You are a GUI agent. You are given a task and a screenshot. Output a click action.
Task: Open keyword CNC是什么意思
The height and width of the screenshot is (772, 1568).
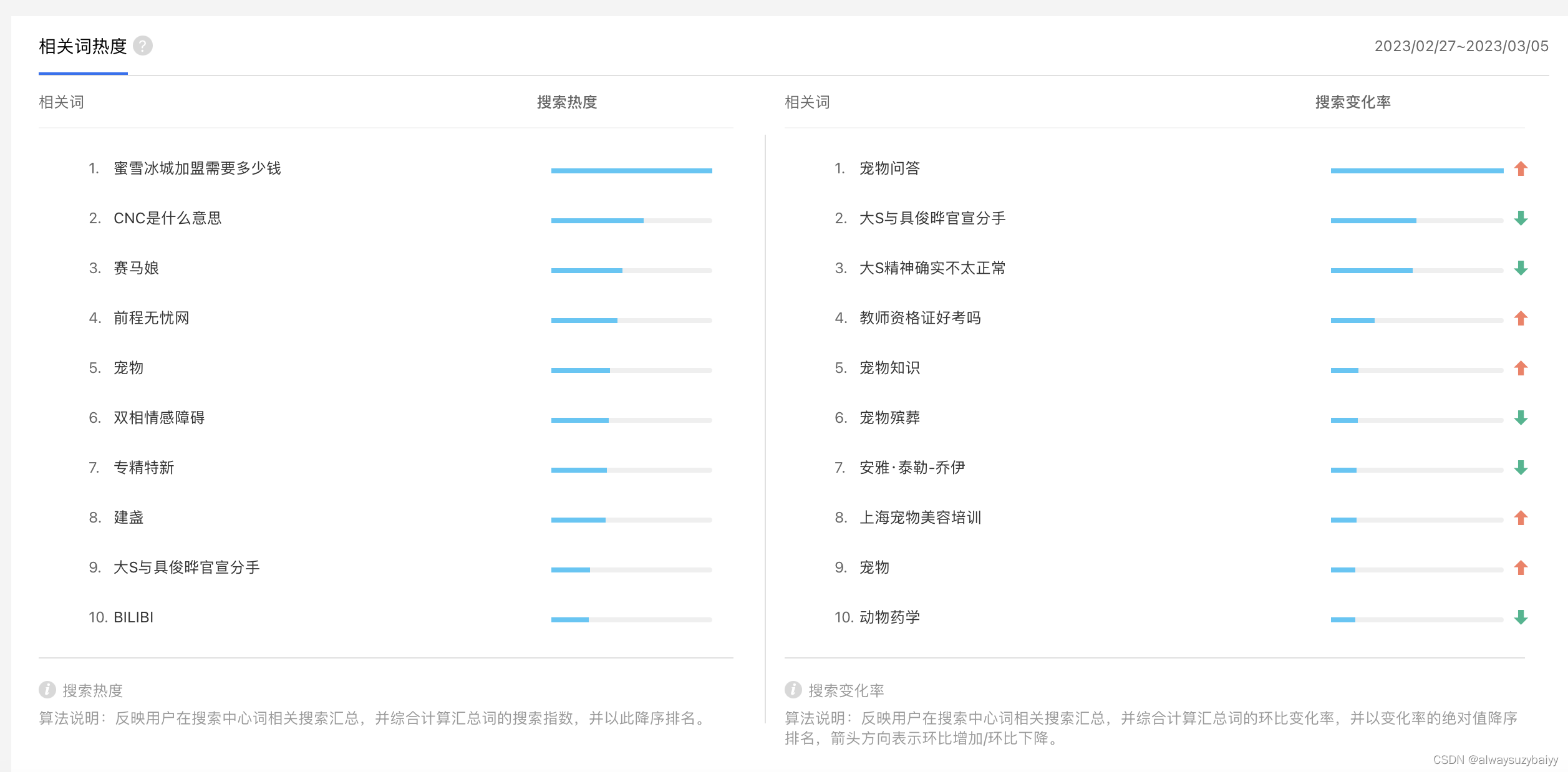[x=167, y=218]
